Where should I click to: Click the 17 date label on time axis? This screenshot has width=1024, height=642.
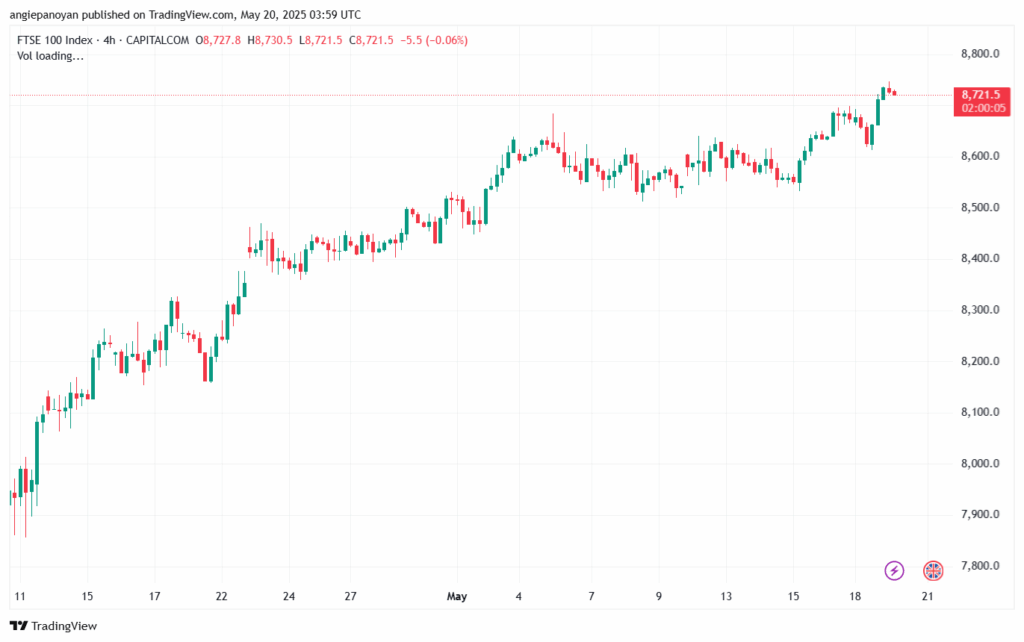click(155, 596)
